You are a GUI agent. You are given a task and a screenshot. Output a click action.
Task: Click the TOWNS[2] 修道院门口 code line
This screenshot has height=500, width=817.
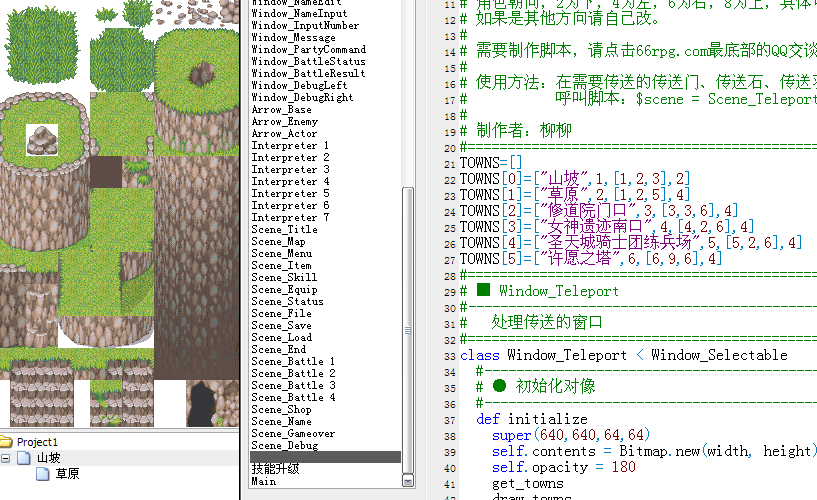click(599, 211)
